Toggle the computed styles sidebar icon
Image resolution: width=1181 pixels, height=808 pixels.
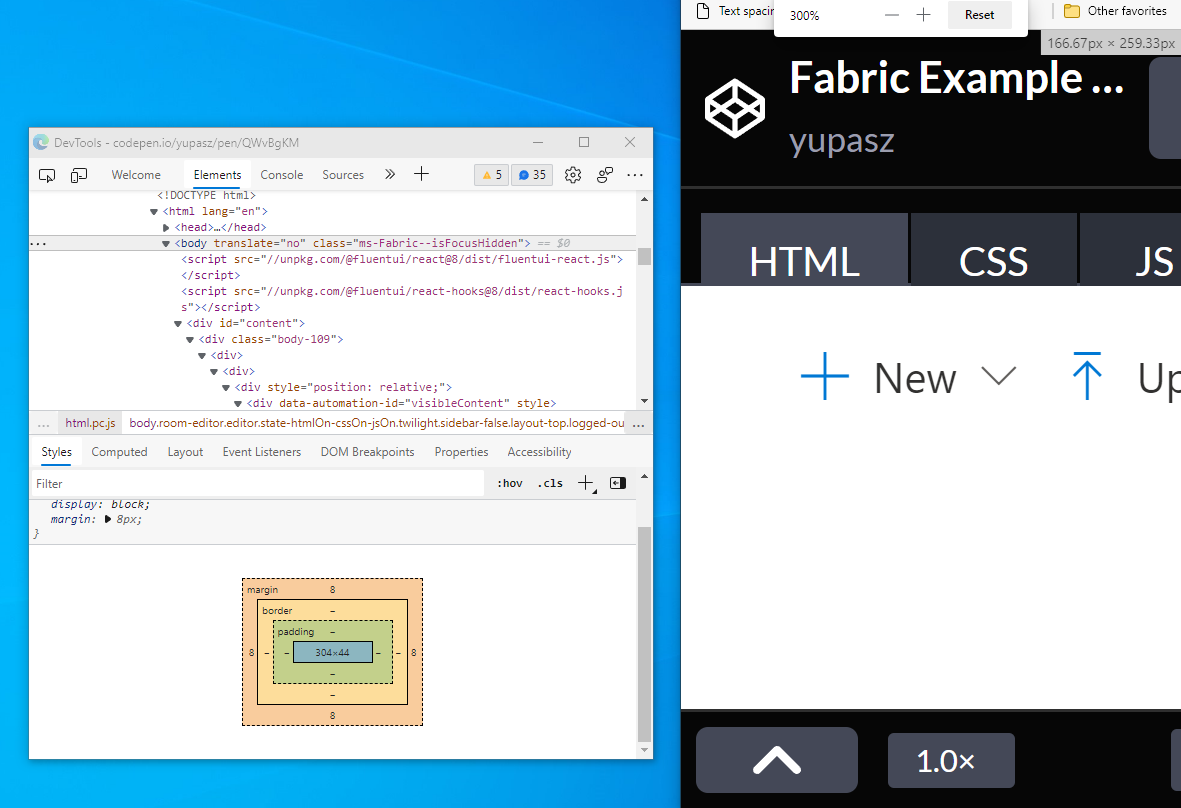coord(618,483)
